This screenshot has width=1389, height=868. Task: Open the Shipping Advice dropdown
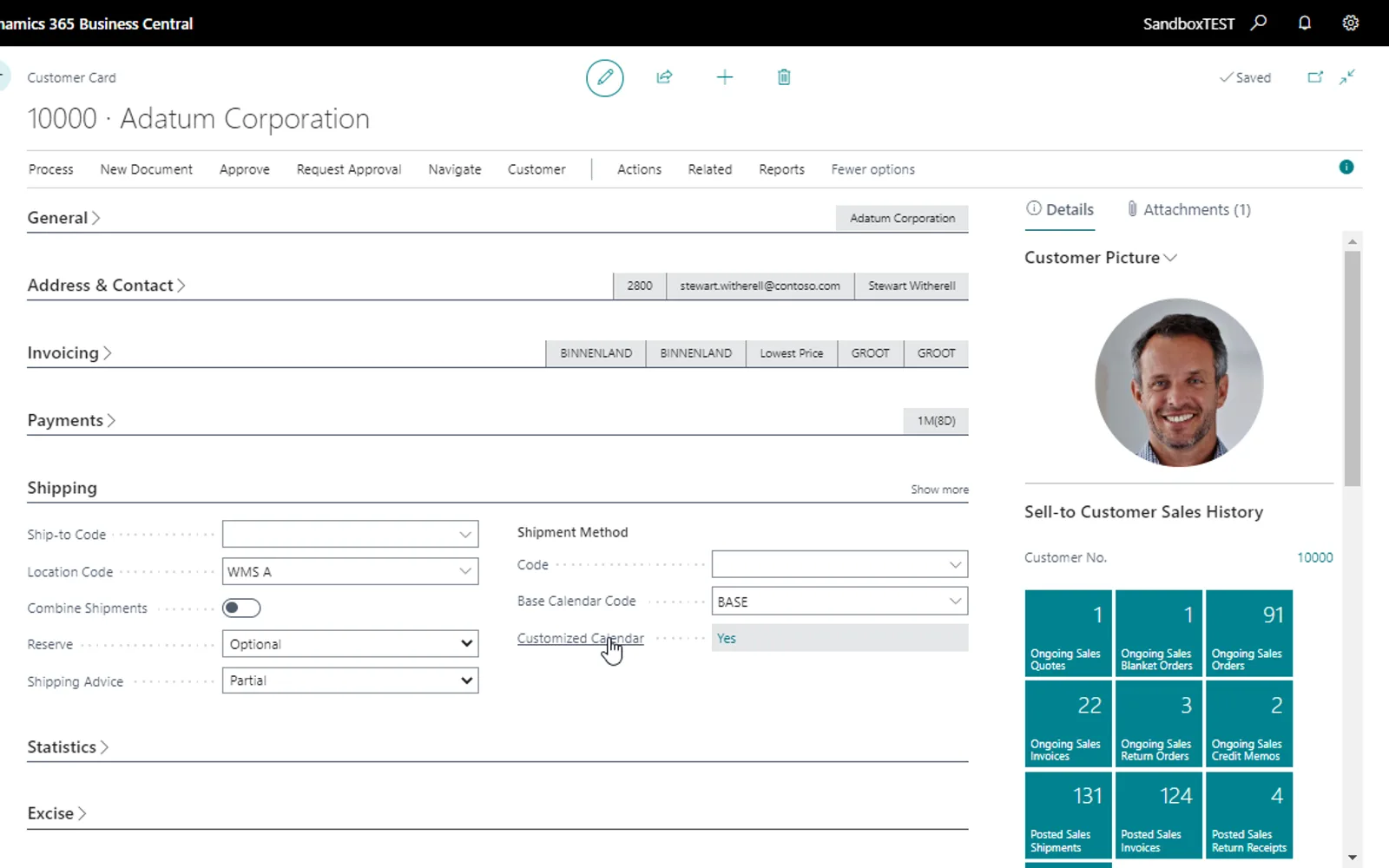[350, 681]
